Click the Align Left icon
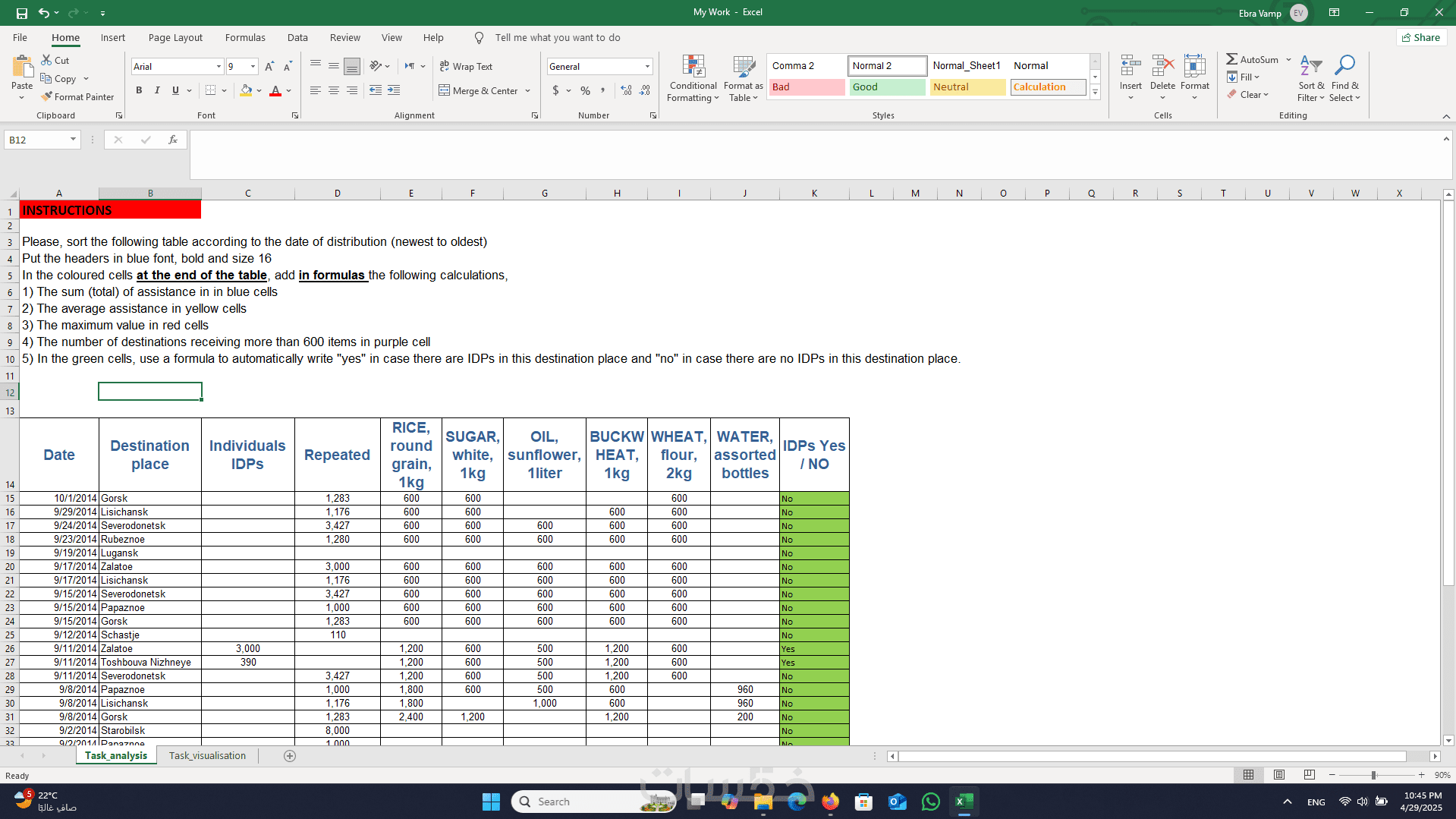Screen dimensions: 1456x819 tap(316, 90)
